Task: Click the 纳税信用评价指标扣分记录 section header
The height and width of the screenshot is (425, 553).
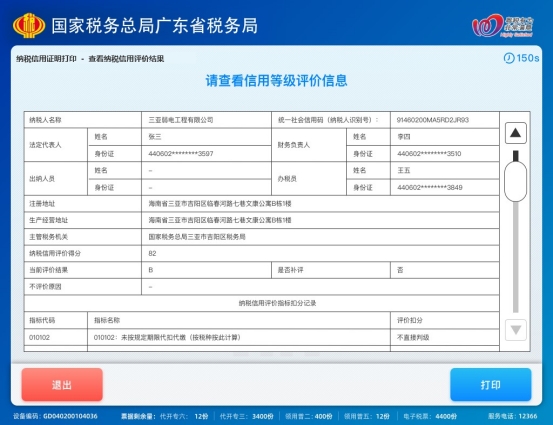Action: point(262,303)
